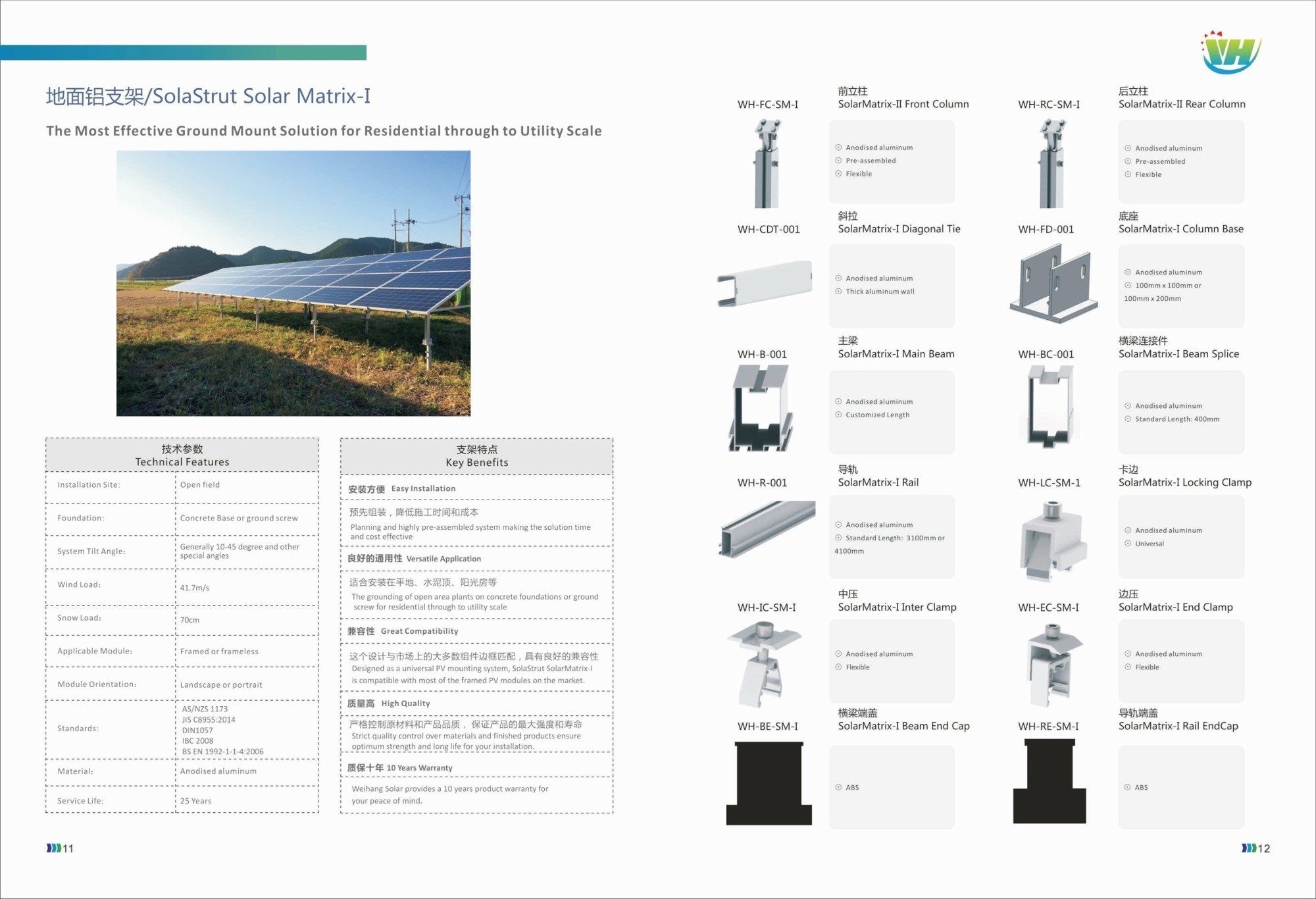Select the WH-LC-SM-1 locking clamp image

click(x=1053, y=541)
